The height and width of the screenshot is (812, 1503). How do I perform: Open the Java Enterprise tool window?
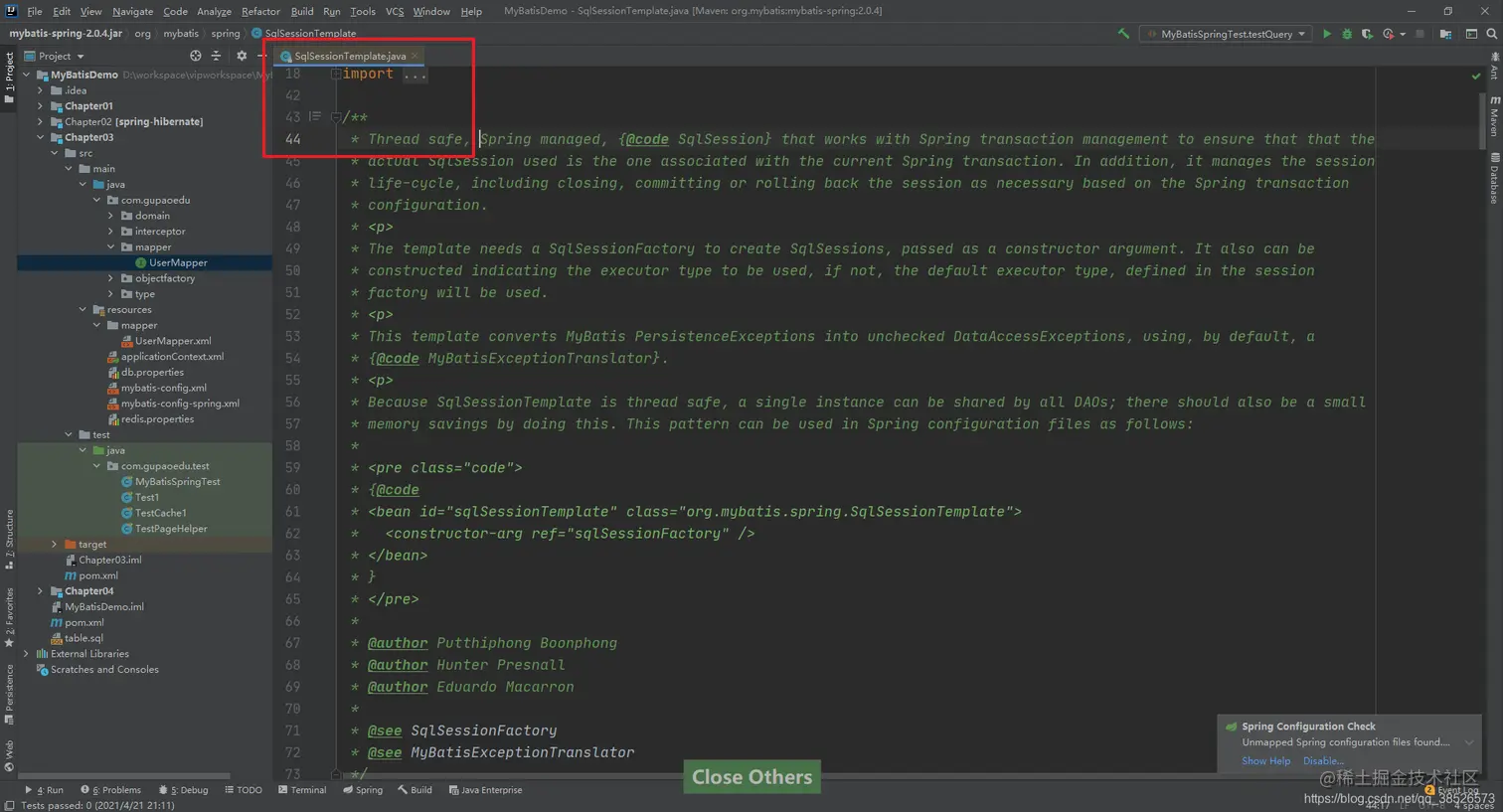tap(485, 790)
